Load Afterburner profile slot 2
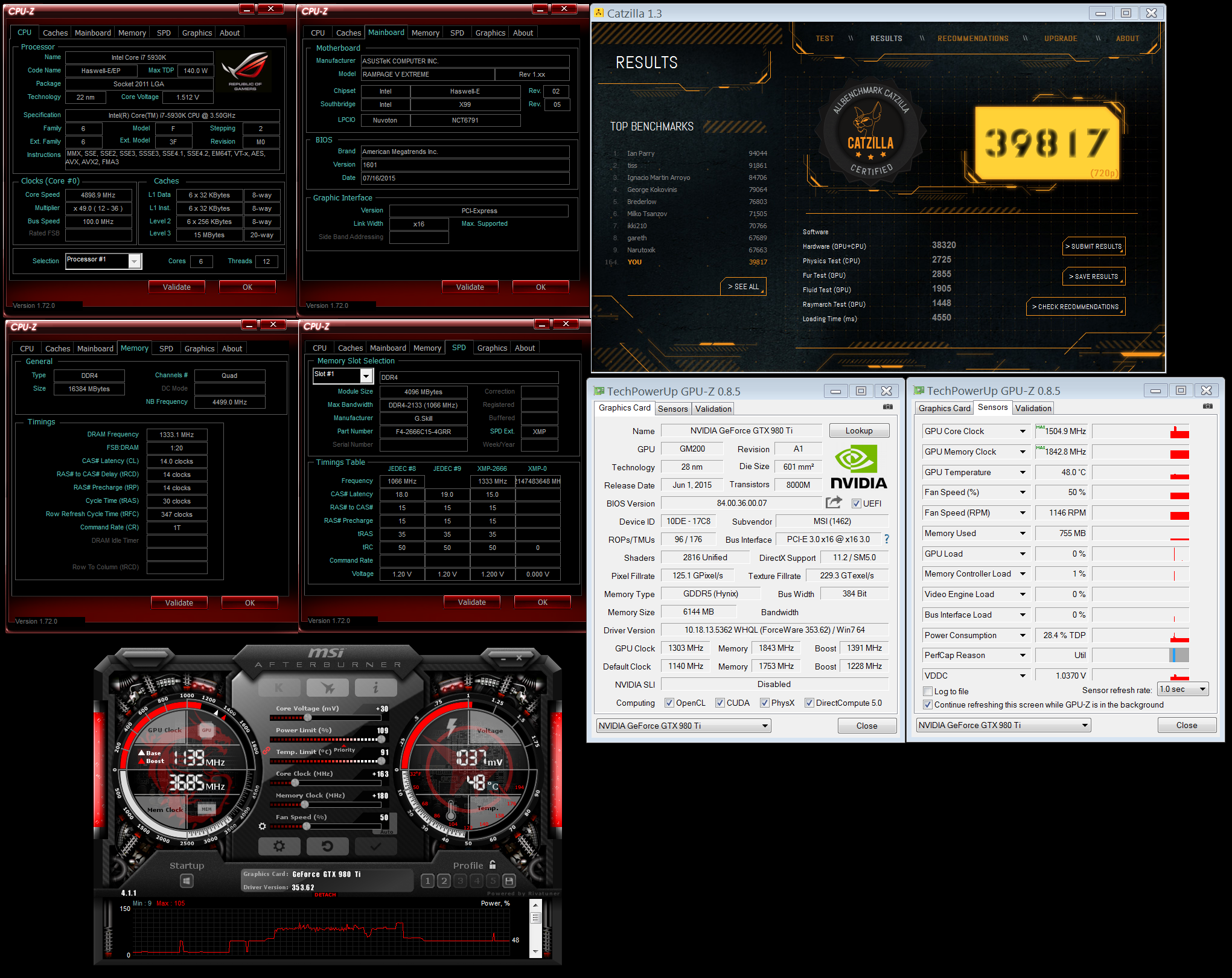 444,881
